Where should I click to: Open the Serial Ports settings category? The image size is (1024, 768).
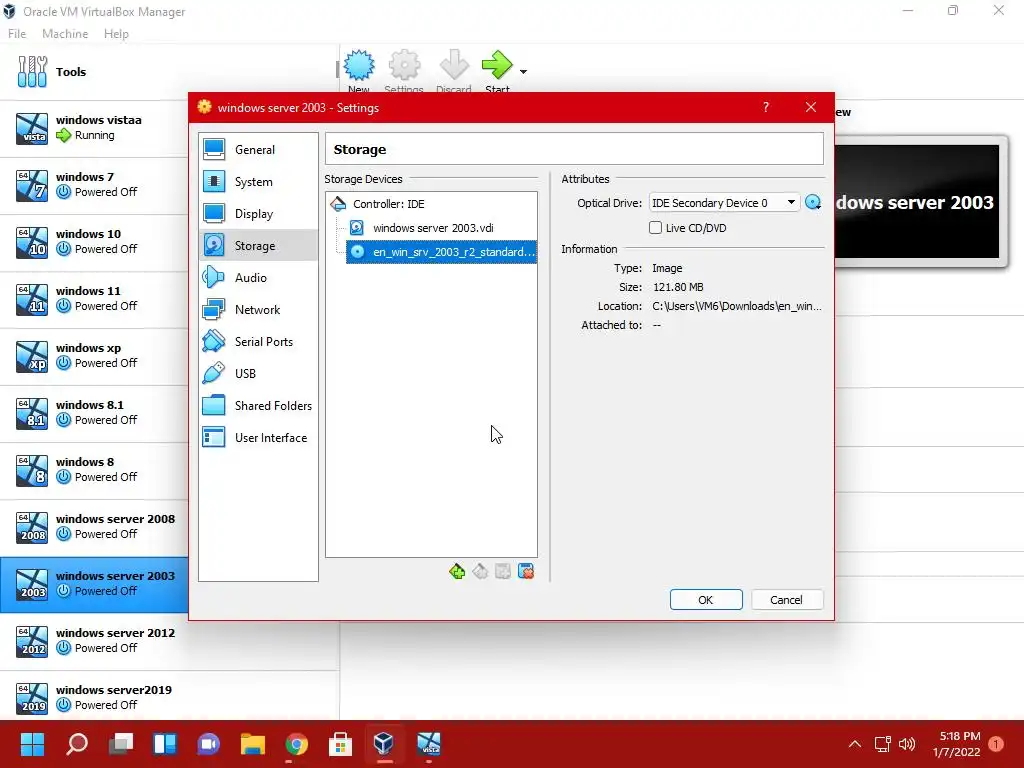coord(258,342)
